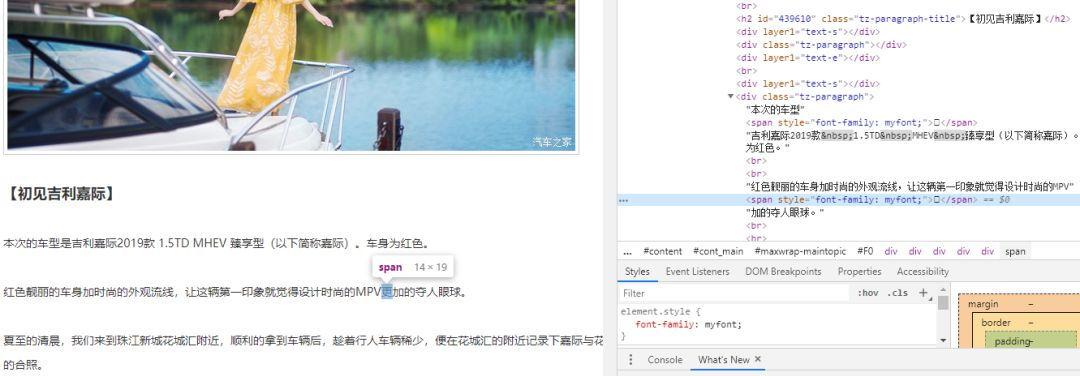Screen dimensions: 1080x376
Task: Switch to the Event Listeners tab
Action: [x=697, y=271]
